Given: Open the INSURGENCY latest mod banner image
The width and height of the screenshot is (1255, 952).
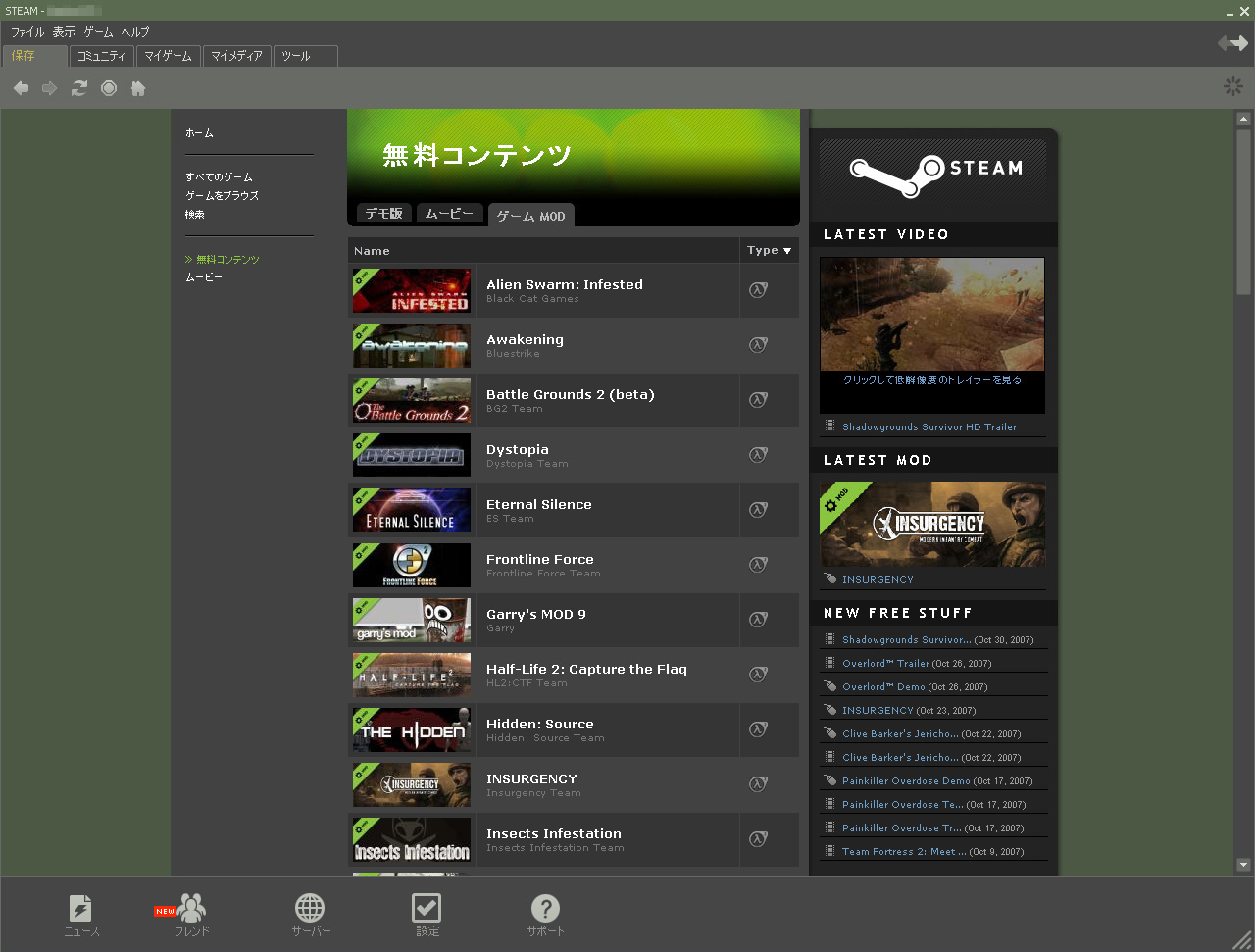Looking at the screenshot, I should tap(932, 525).
